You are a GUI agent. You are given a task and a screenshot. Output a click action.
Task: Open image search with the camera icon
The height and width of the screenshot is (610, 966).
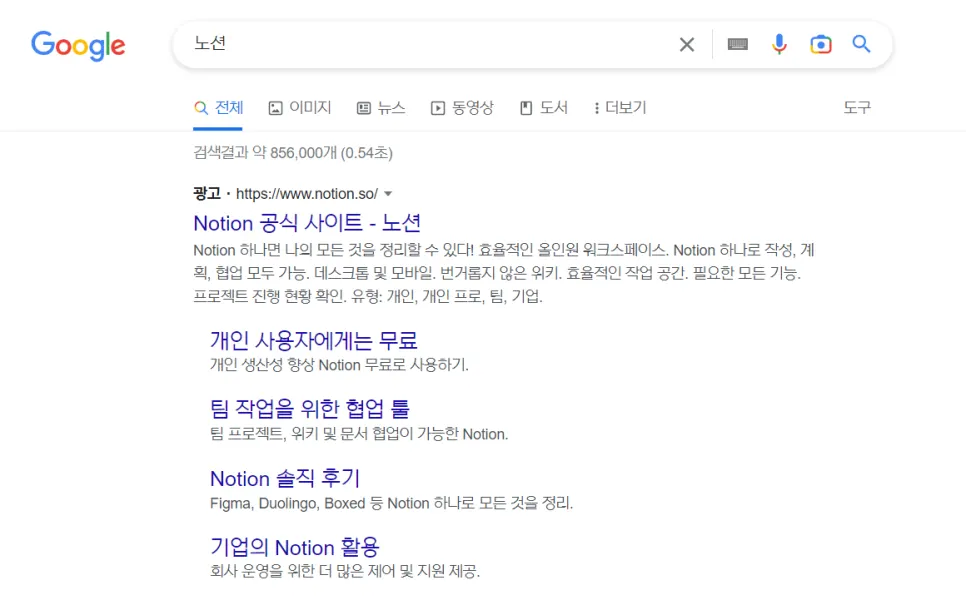pyautogui.click(x=821, y=44)
